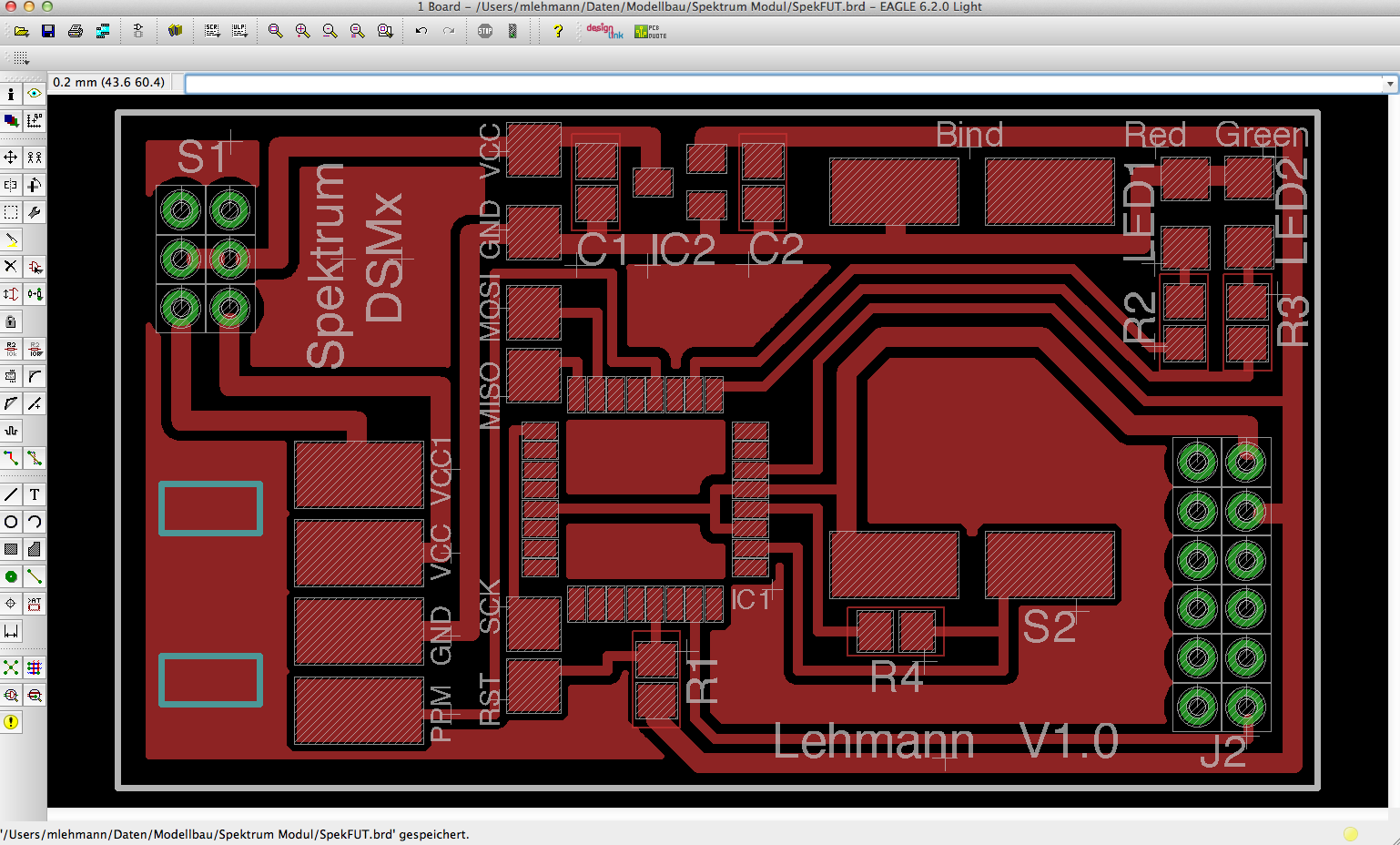This screenshot has width=1400, height=845.
Task: Click the STOP command button
Action: pos(485,31)
